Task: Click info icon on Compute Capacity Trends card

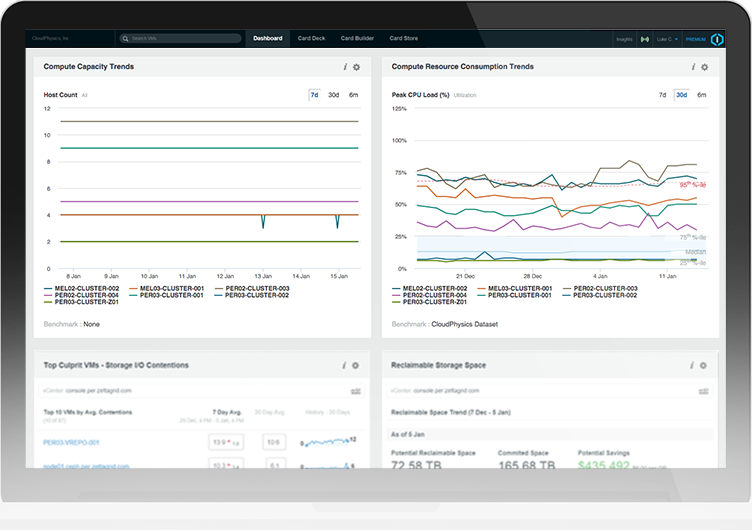Action: 345,67
